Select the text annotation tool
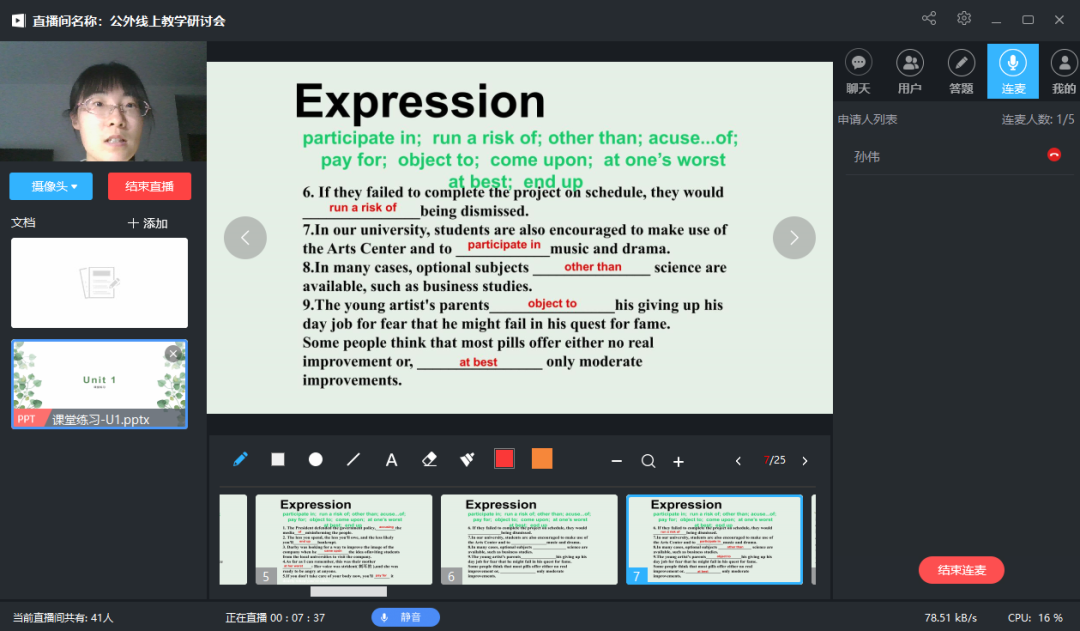This screenshot has width=1080, height=631. pos(392,460)
